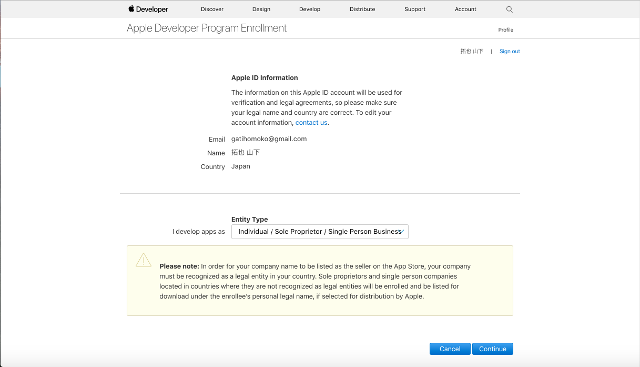Open the Develop menu
This screenshot has height=367, width=640.
coord(309,9)
